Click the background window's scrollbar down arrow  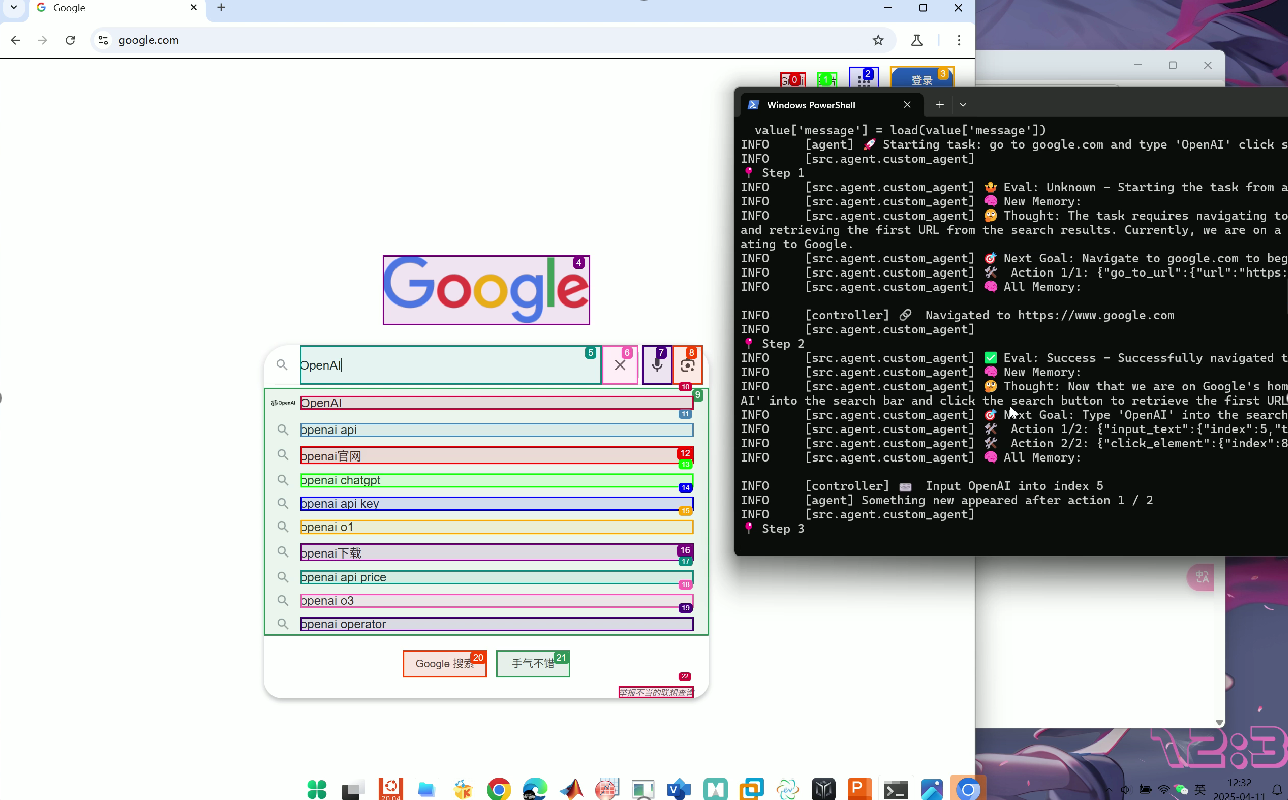coord(1219,722)
